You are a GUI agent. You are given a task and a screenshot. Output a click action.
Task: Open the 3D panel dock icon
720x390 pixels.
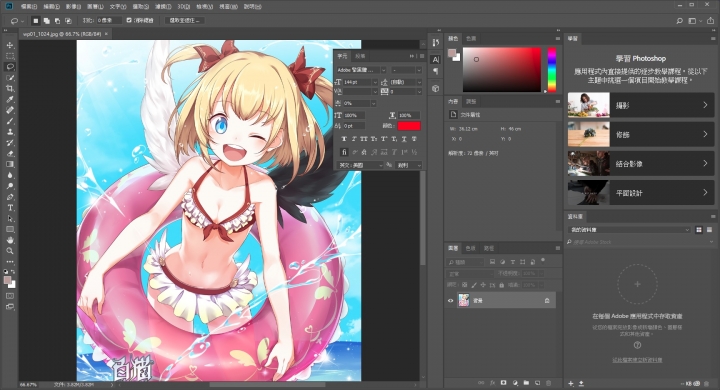436,88
